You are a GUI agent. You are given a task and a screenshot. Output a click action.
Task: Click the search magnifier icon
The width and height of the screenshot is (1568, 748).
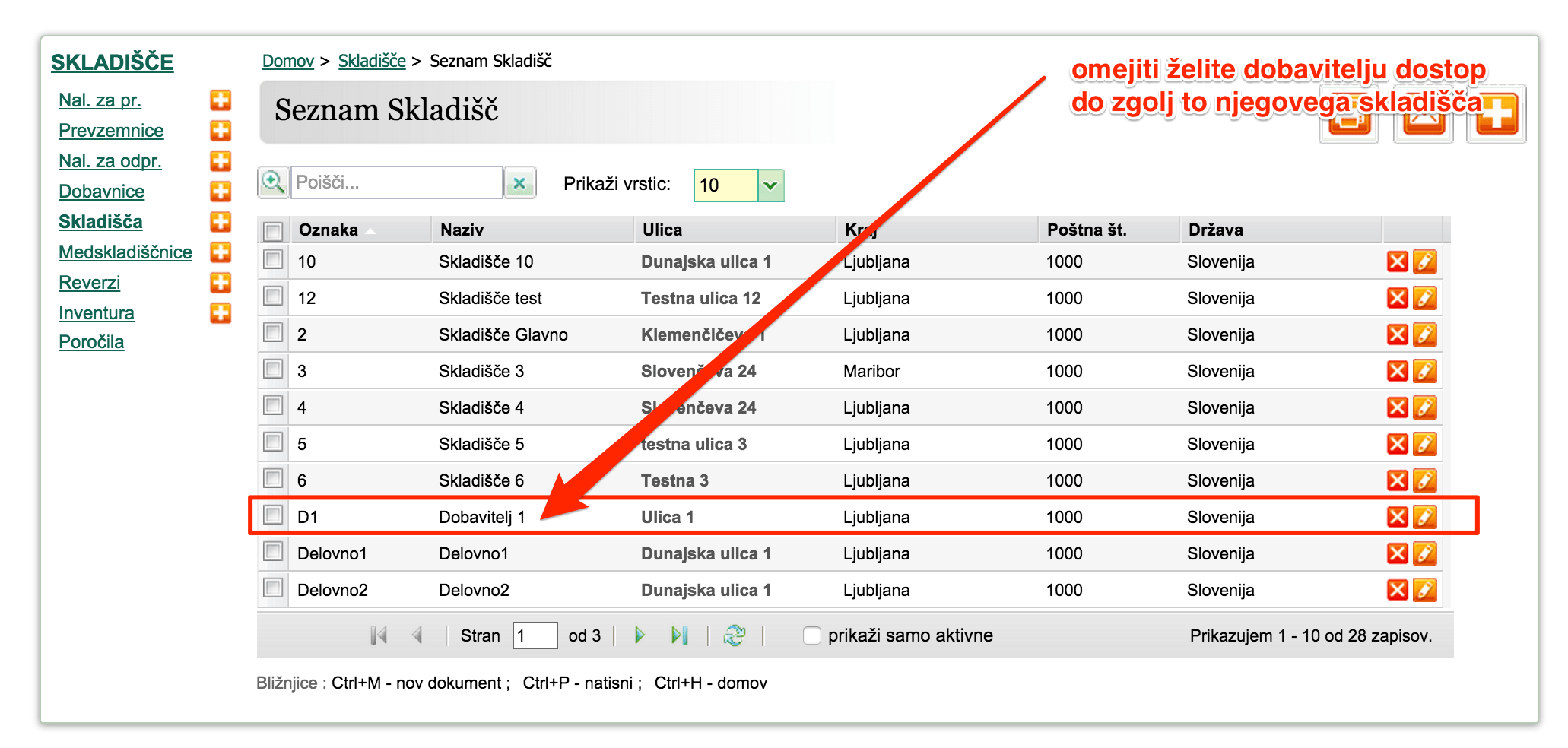coord(273,182)
